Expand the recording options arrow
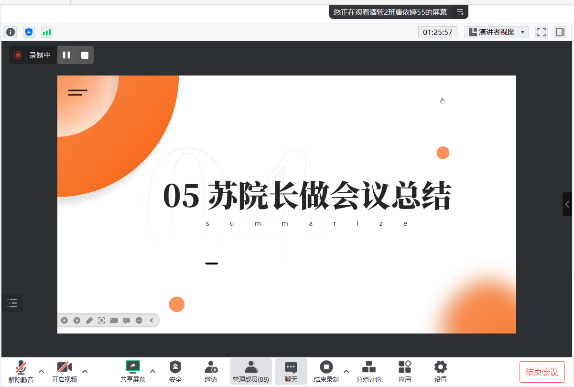This screenshot has width=574, height=387. (x=346, y=371)
